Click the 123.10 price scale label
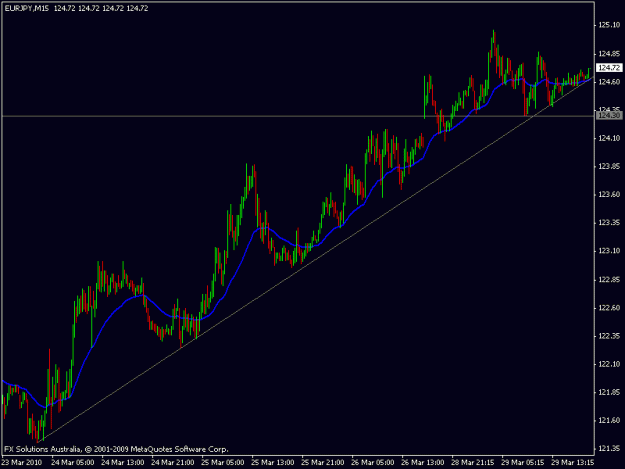The width and height of the screenshot is (625, 469). tap(609, 251)
